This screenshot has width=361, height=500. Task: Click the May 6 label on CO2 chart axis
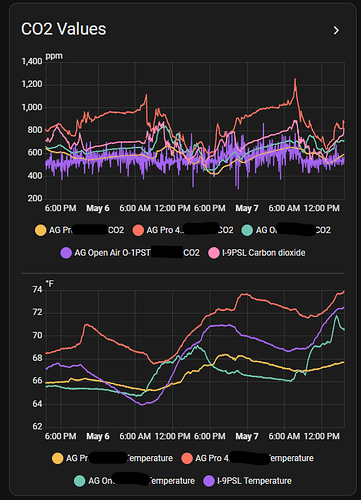98,208
